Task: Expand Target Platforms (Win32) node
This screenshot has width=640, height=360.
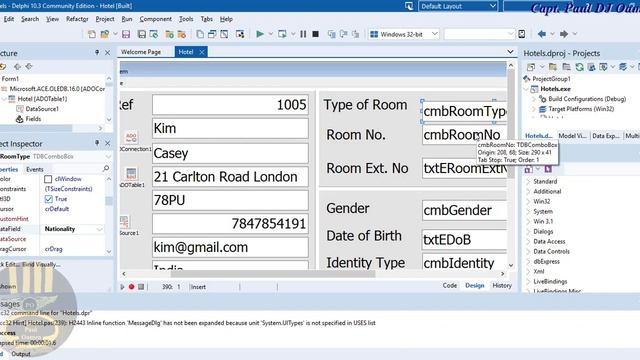Action: click(x=533, y=109)
